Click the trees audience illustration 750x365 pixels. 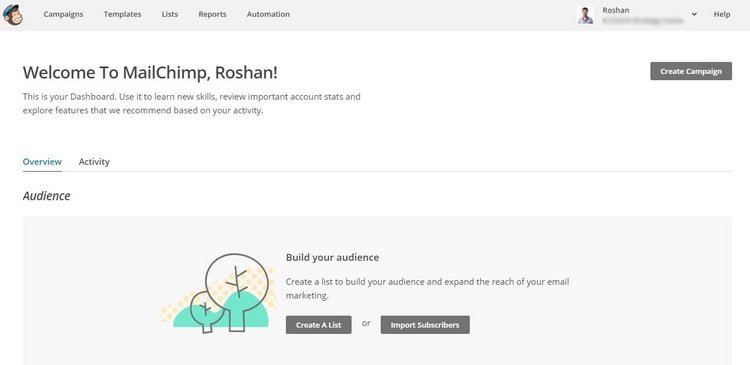tap(218, 293)
